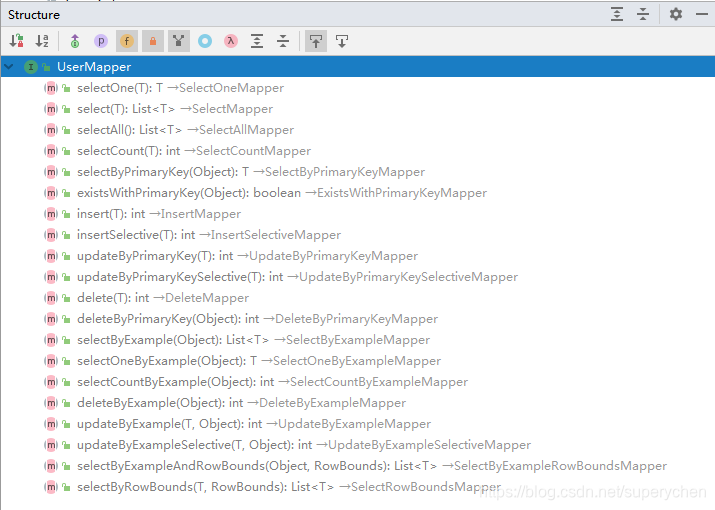Click the method icon beside selectAll()
Viewport: 715px width, 510px height.
pyautogui.click(x=51, y=130)
